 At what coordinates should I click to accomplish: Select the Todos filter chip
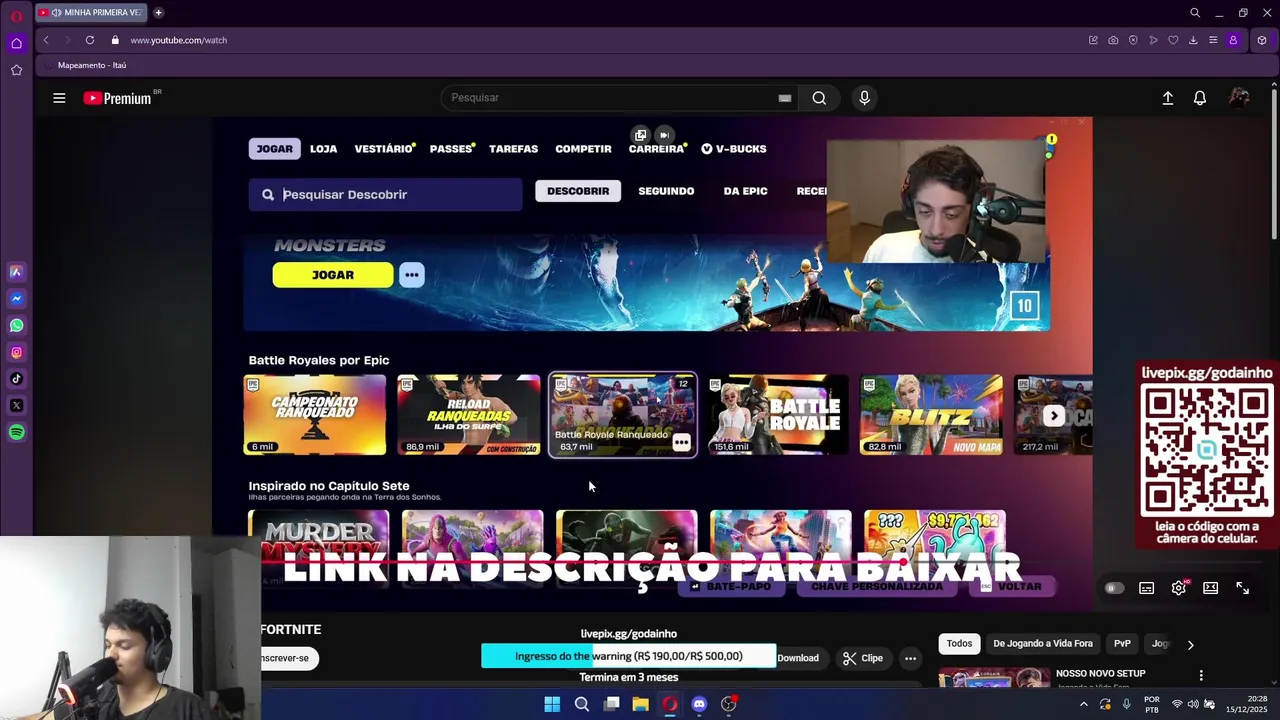pyautogui.click(x=959, y=644)
